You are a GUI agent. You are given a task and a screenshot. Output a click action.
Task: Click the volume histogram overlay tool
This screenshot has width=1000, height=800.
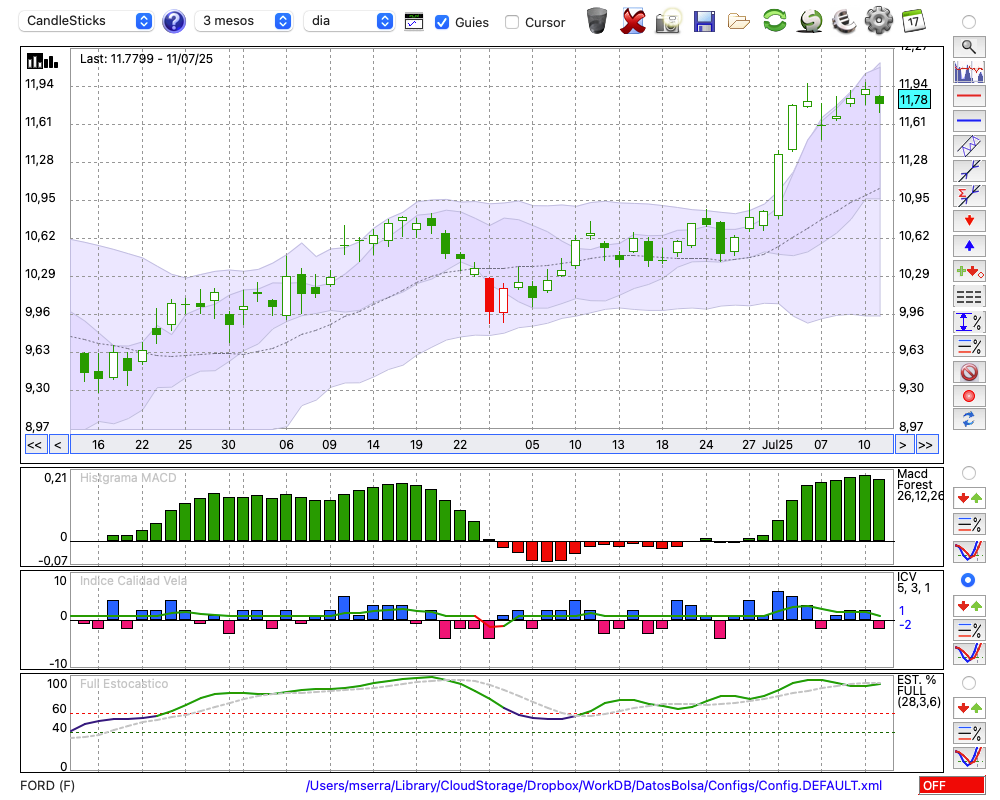click(969, 71)
